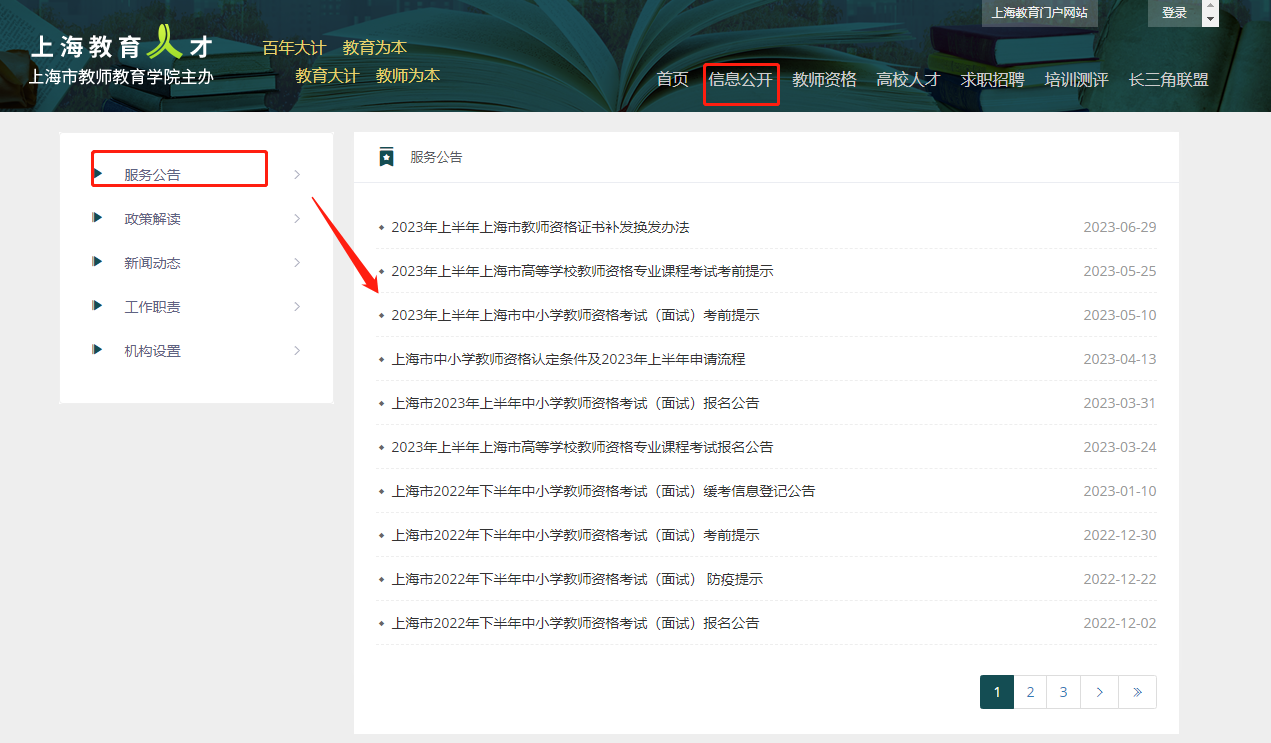
Task: Click the up arrow beside the 登录 button
Action: coord(1209,6)
